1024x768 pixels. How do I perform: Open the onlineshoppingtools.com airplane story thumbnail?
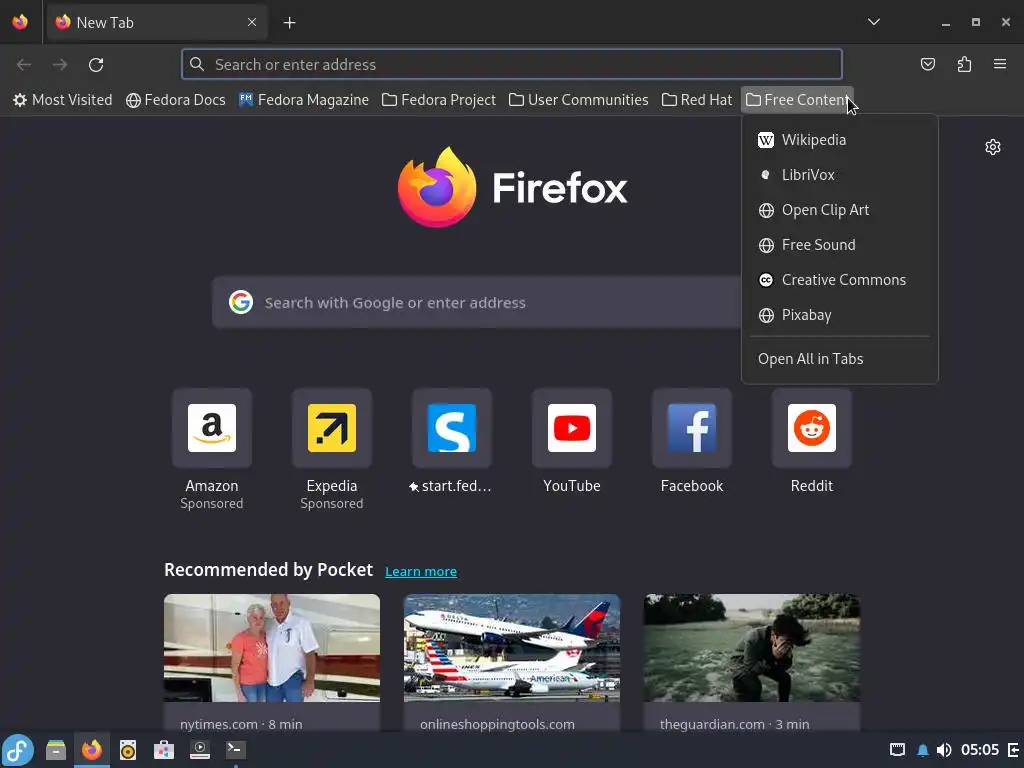[x=511, y=648]
